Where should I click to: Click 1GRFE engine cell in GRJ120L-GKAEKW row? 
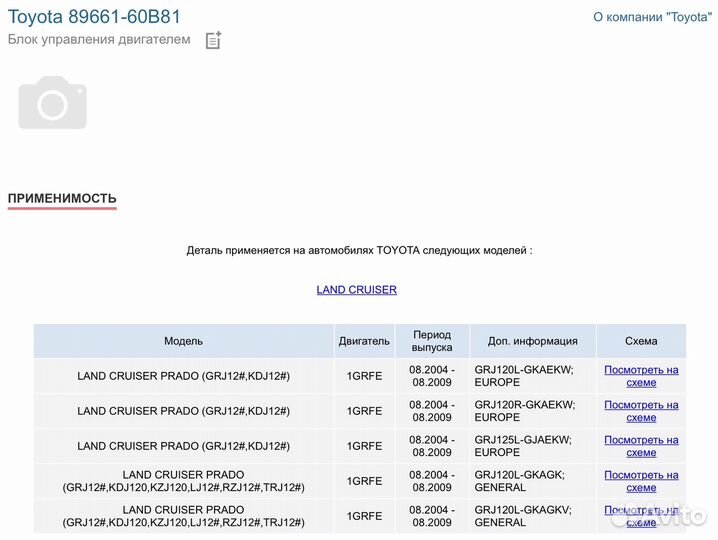click(x=364, y=376)
